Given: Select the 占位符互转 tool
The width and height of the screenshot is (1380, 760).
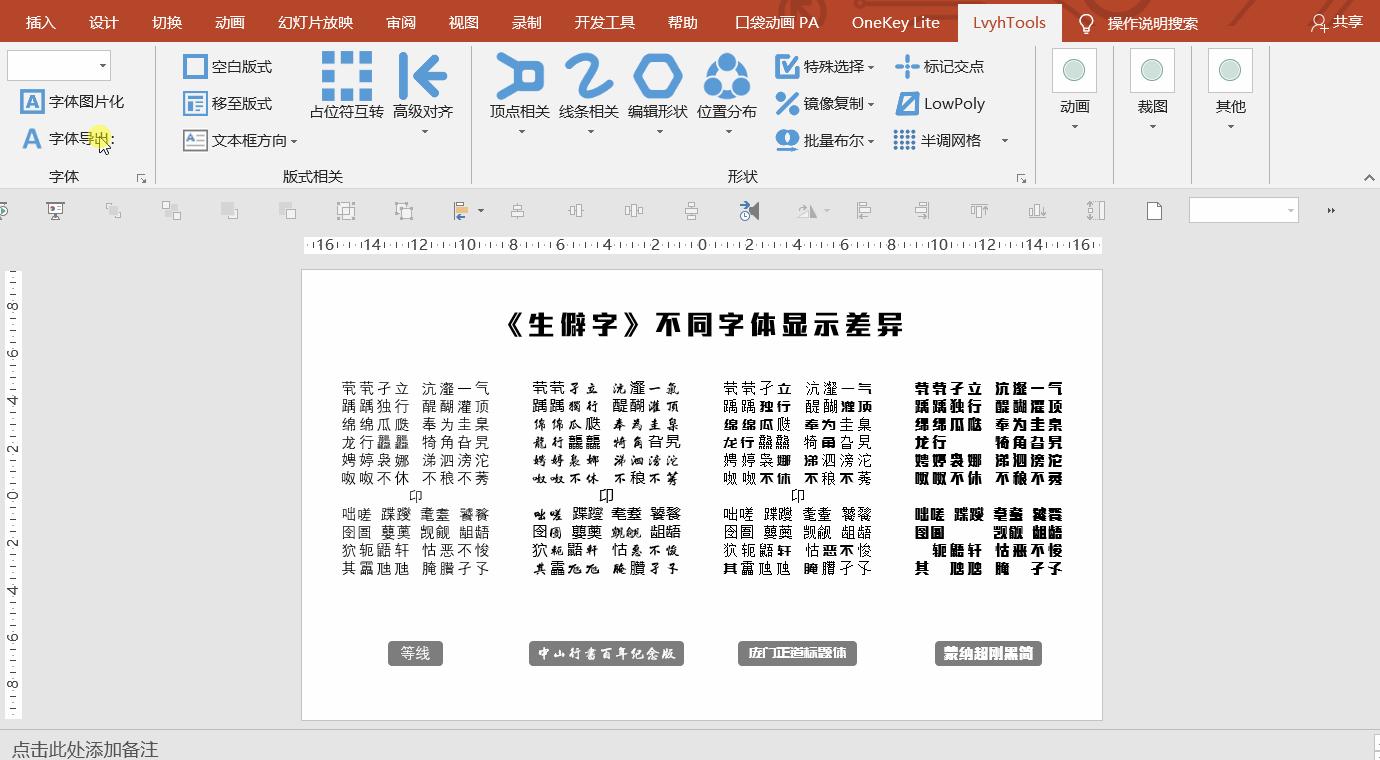Looking at the screenshot, I should click(x=346, y=85).
